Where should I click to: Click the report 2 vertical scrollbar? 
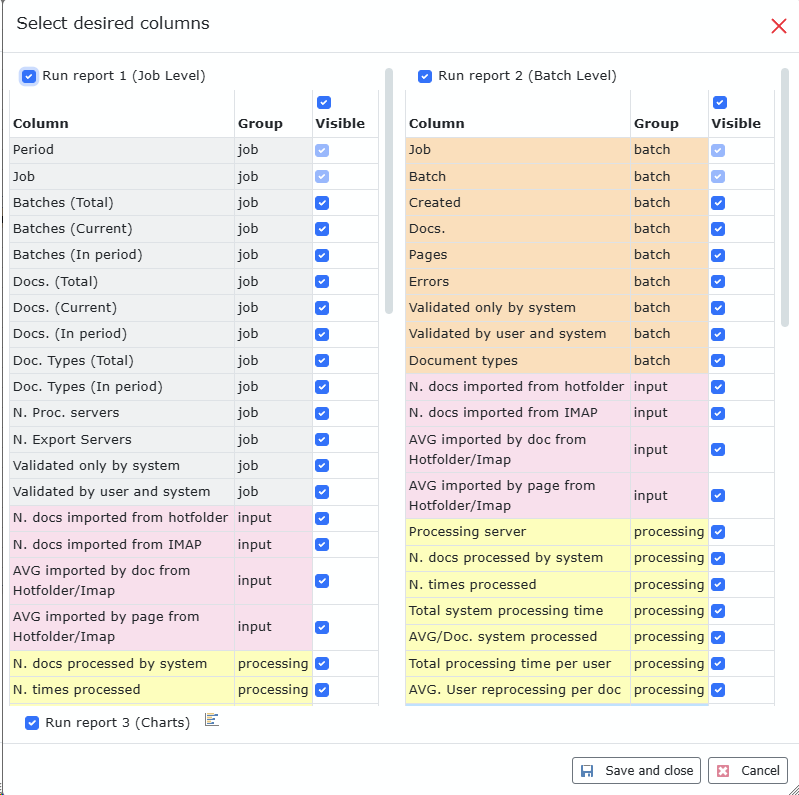(x=784, y=196)
